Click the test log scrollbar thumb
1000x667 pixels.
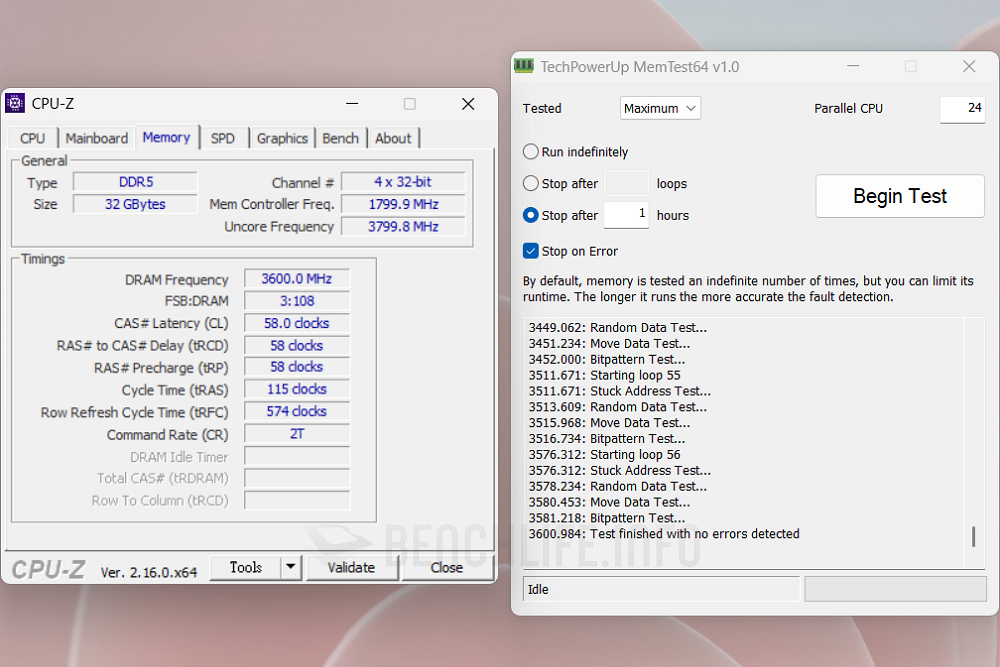[x=973, y=537]
